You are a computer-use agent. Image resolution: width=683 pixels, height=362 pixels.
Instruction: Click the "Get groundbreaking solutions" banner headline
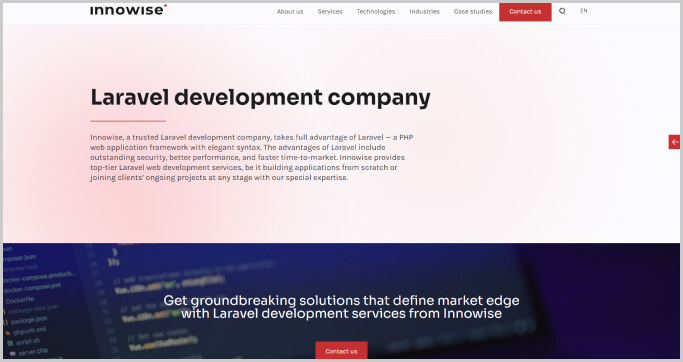(x=341, y=307)
